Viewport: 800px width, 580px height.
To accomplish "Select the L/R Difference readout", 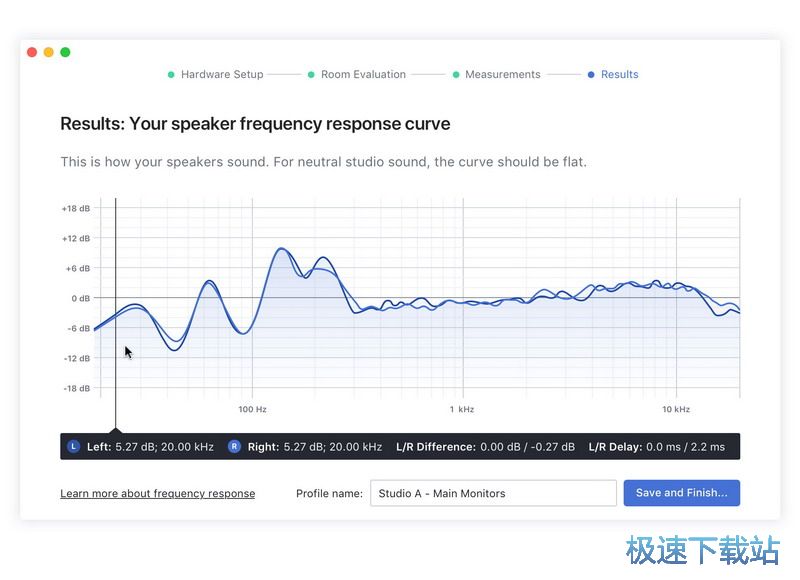I will tap(485, 447).
